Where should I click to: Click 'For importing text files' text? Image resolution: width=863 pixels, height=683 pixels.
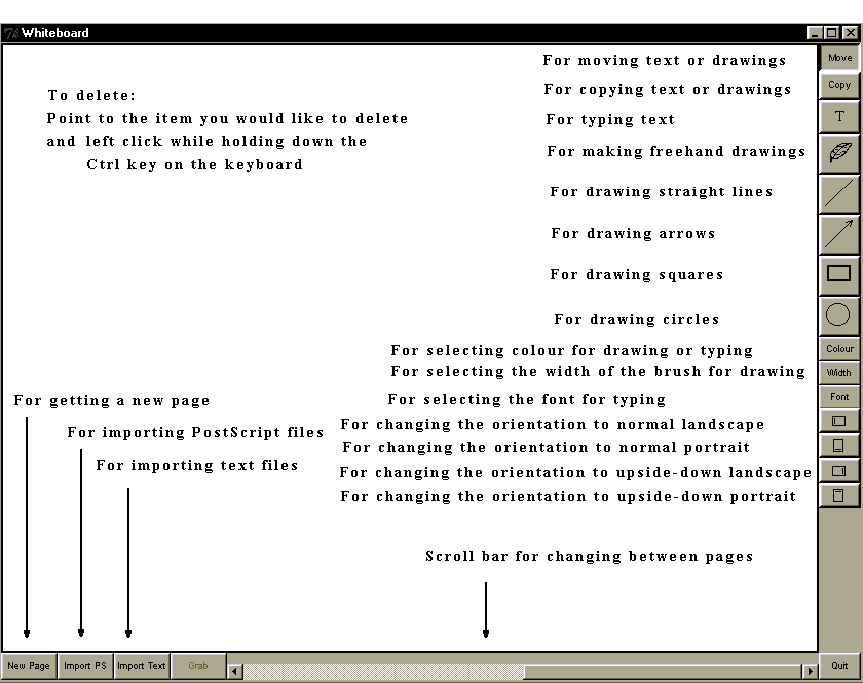[197, 465]
